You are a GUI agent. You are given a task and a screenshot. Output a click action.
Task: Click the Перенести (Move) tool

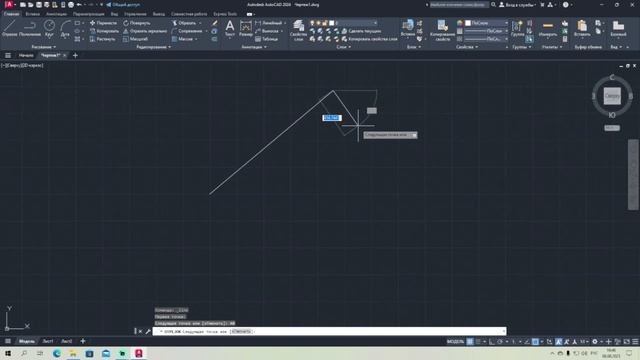(103, 23)
